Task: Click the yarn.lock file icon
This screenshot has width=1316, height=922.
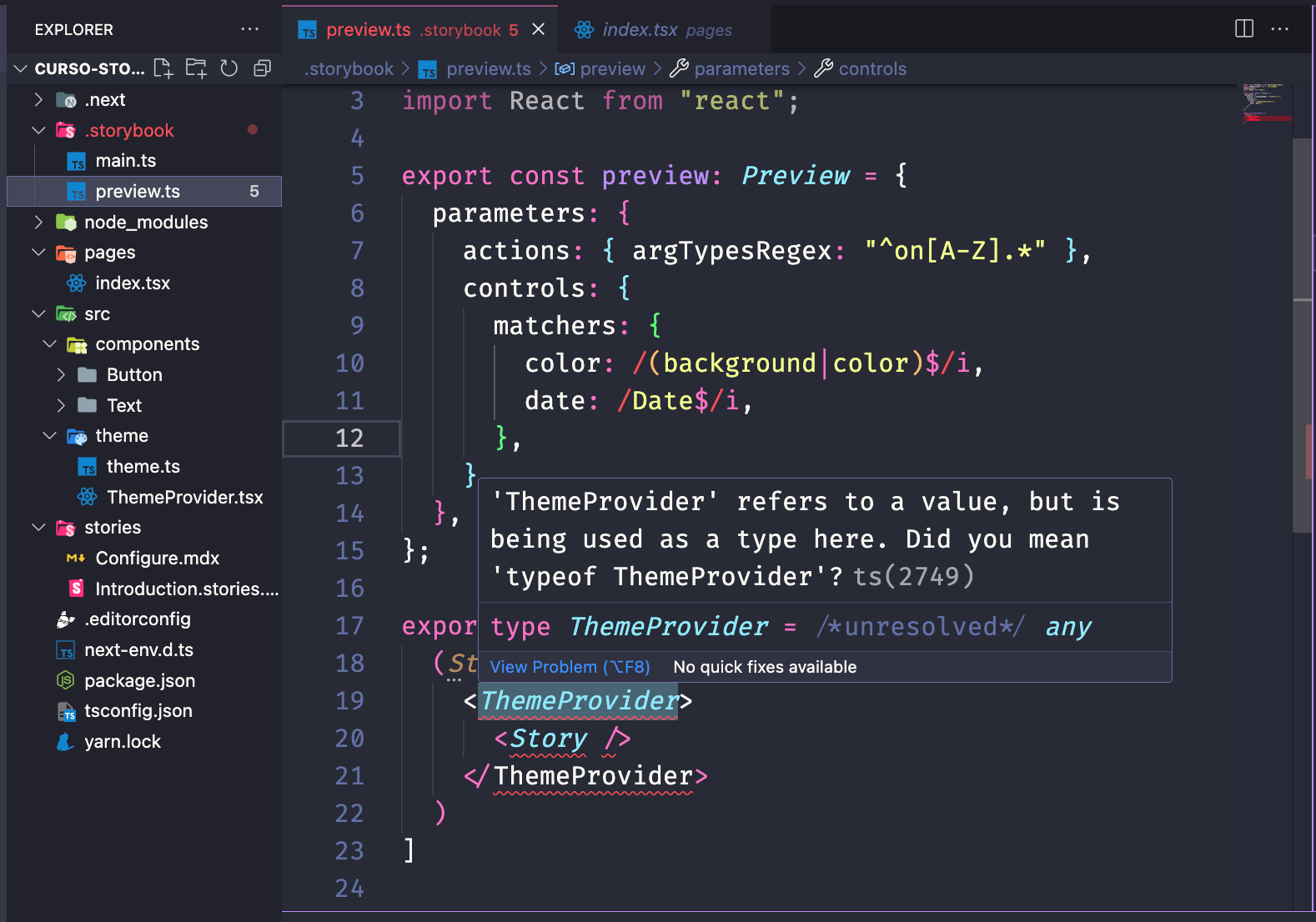Action: pos(66,742)
